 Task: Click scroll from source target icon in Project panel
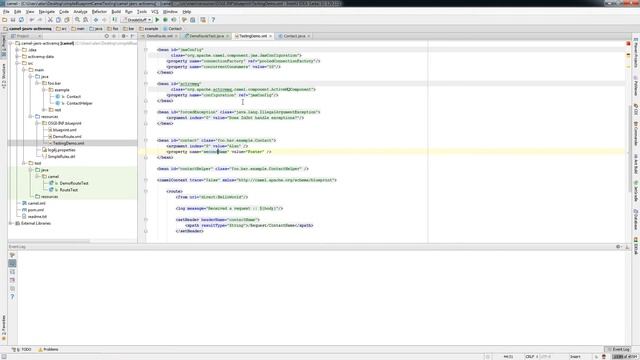(107, 36)
